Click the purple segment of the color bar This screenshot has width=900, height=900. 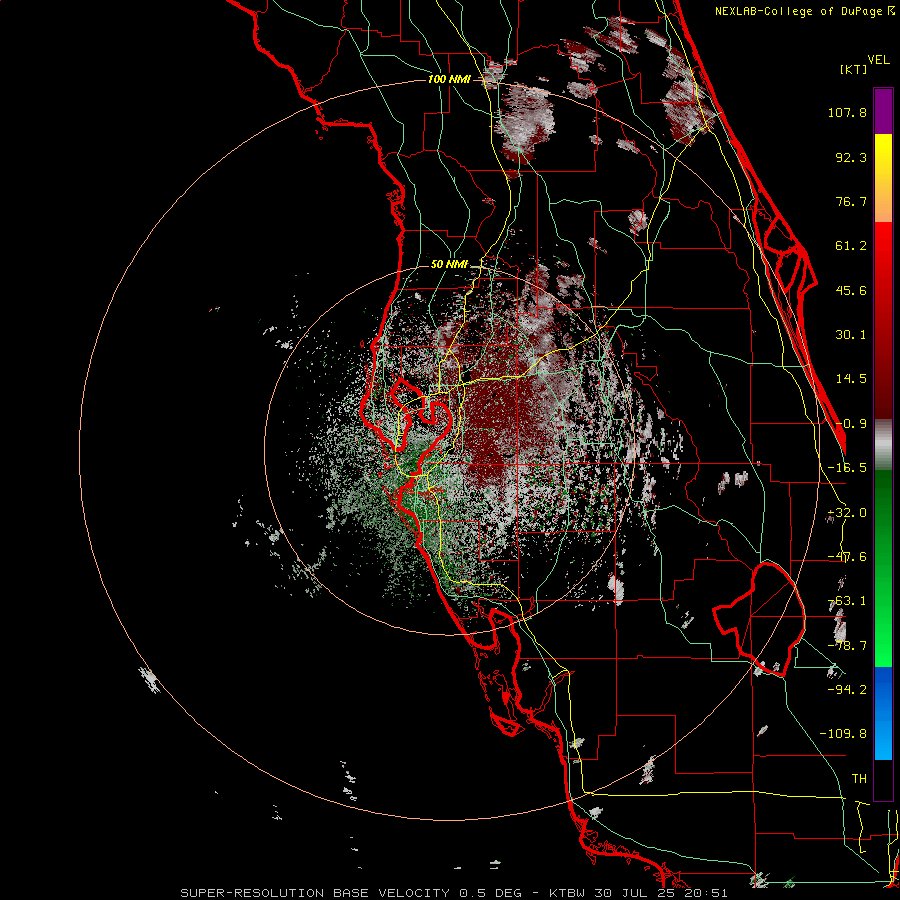click(883, 111)
